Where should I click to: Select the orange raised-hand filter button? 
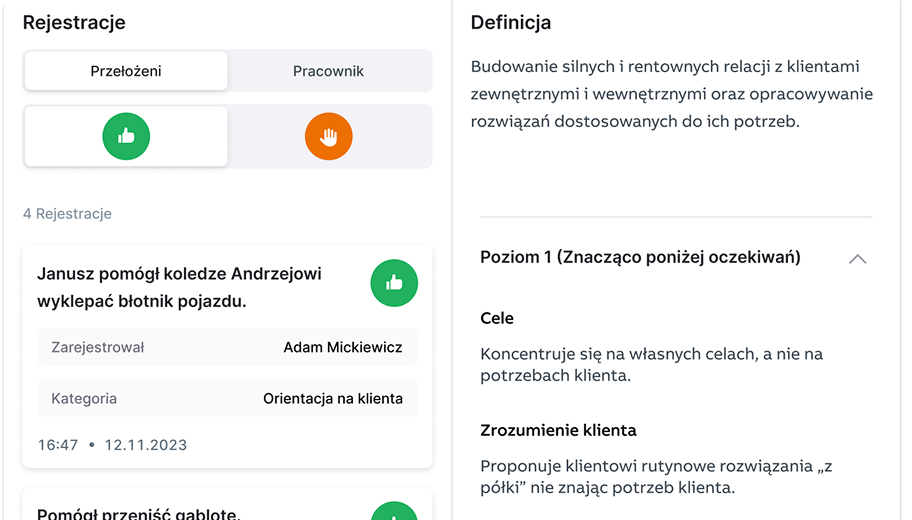click(329, 136)
